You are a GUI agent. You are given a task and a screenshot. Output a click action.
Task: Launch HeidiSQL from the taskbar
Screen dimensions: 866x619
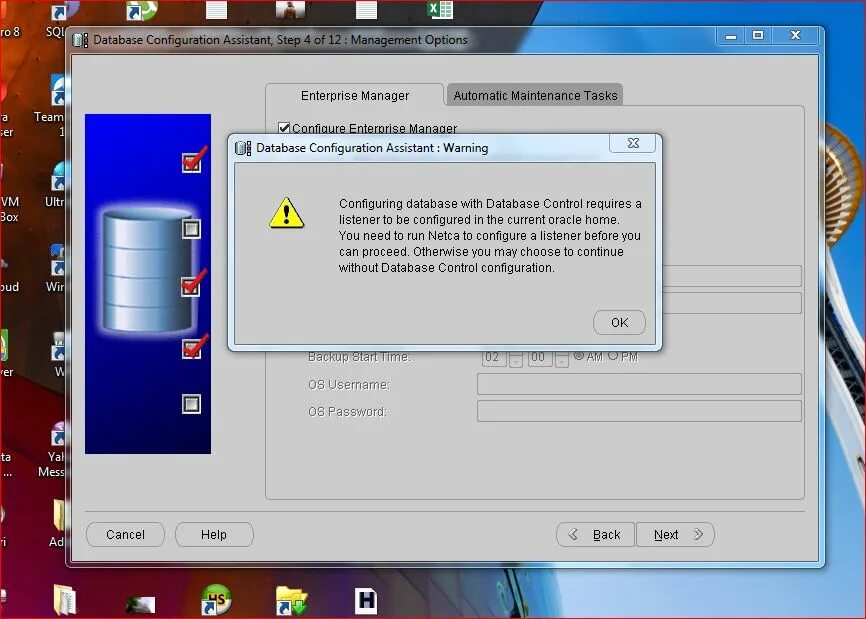click(215, 600)
